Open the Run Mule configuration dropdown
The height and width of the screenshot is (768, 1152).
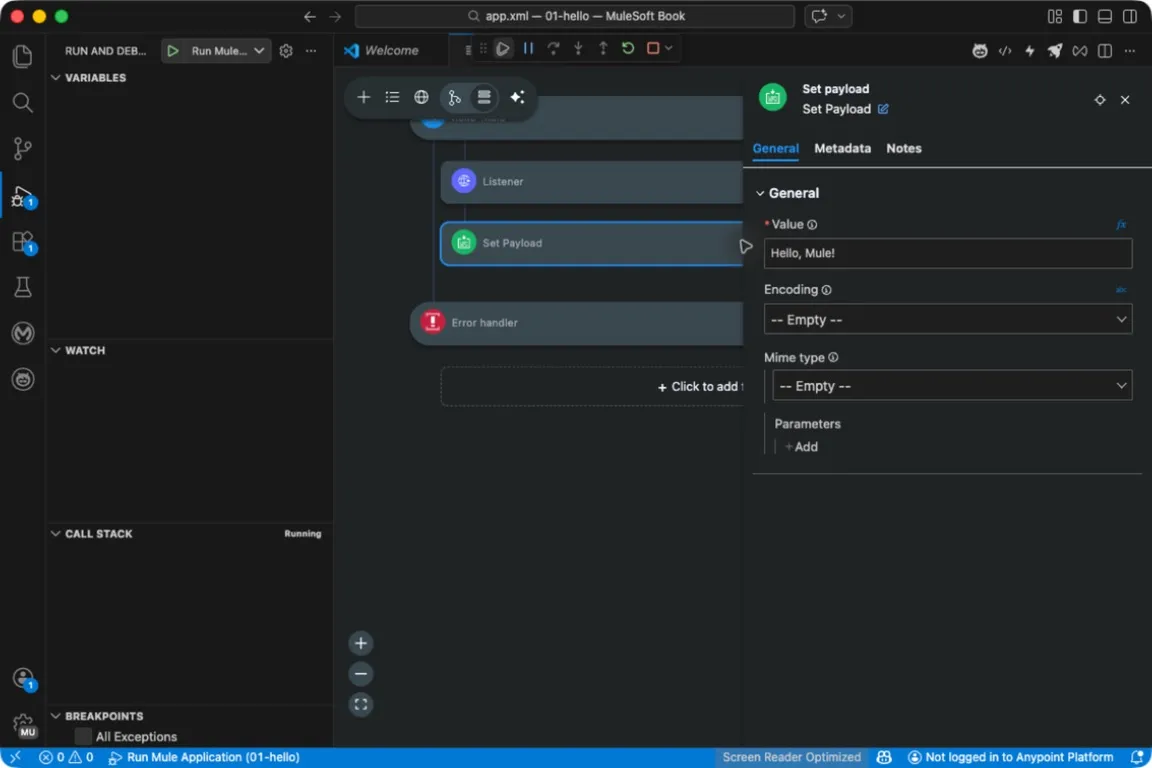click(259, 51)
